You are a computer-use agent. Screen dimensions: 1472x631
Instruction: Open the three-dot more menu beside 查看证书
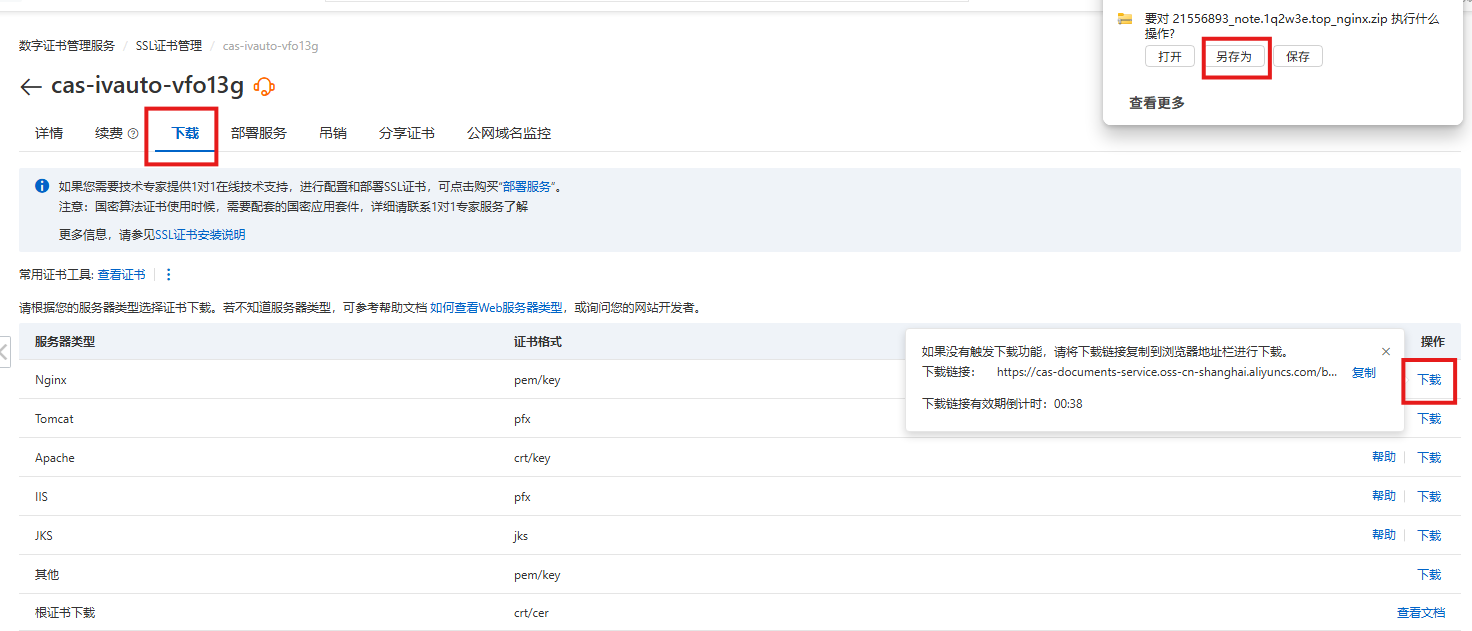[x=168, y=274]
